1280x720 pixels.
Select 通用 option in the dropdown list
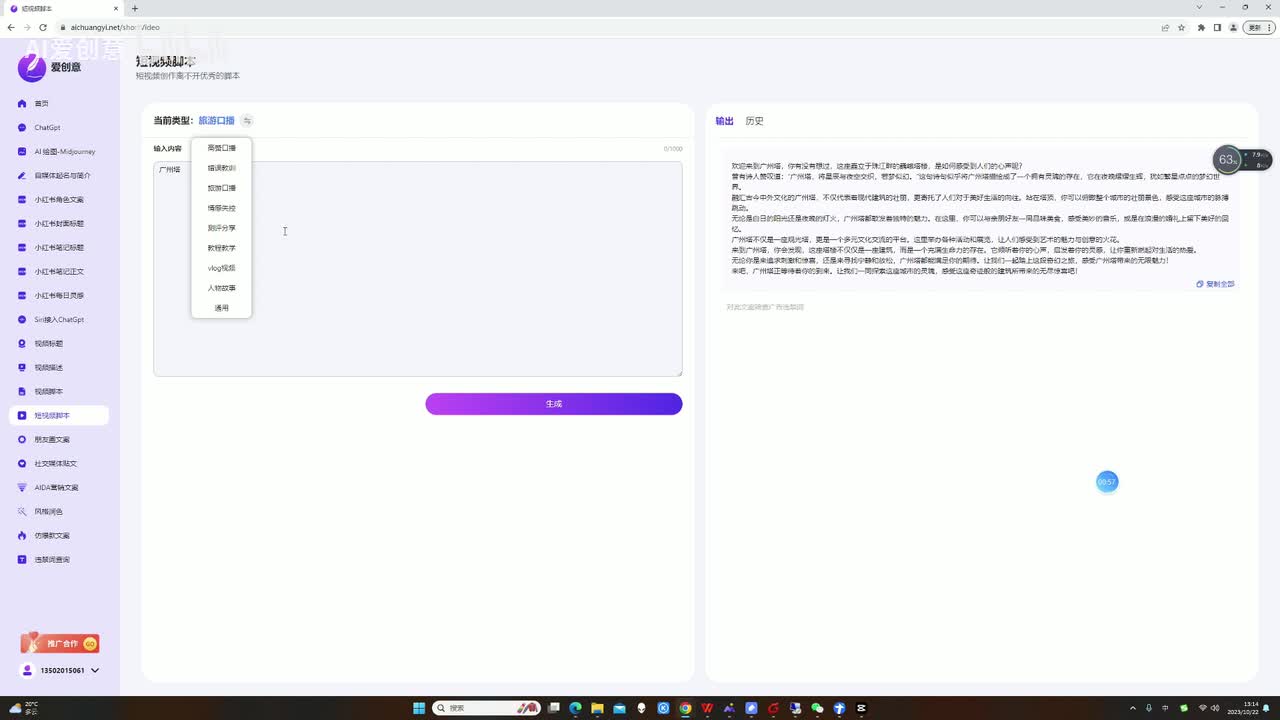(x=221, y=308)
